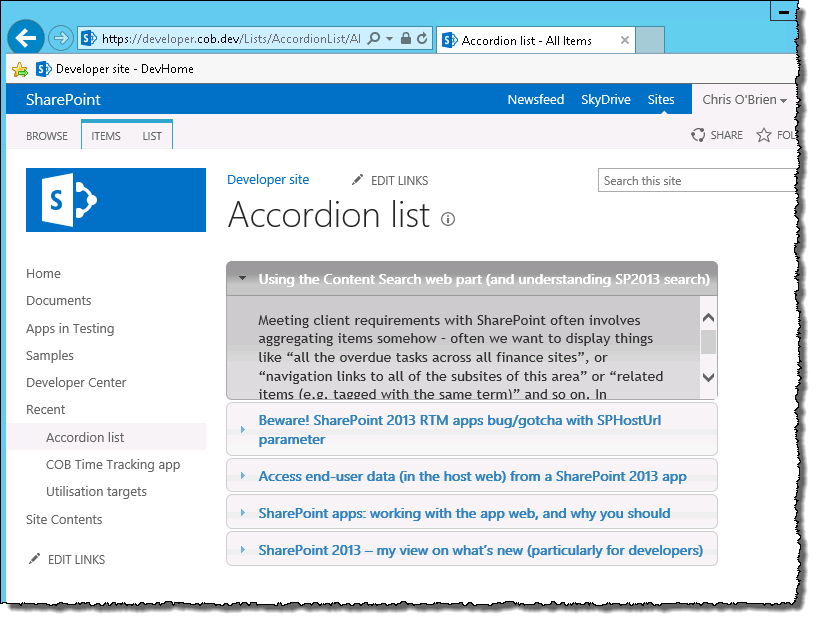Open the Developer site breadcrumb link
The image size is (817, 622).
[x=268, y=180]
